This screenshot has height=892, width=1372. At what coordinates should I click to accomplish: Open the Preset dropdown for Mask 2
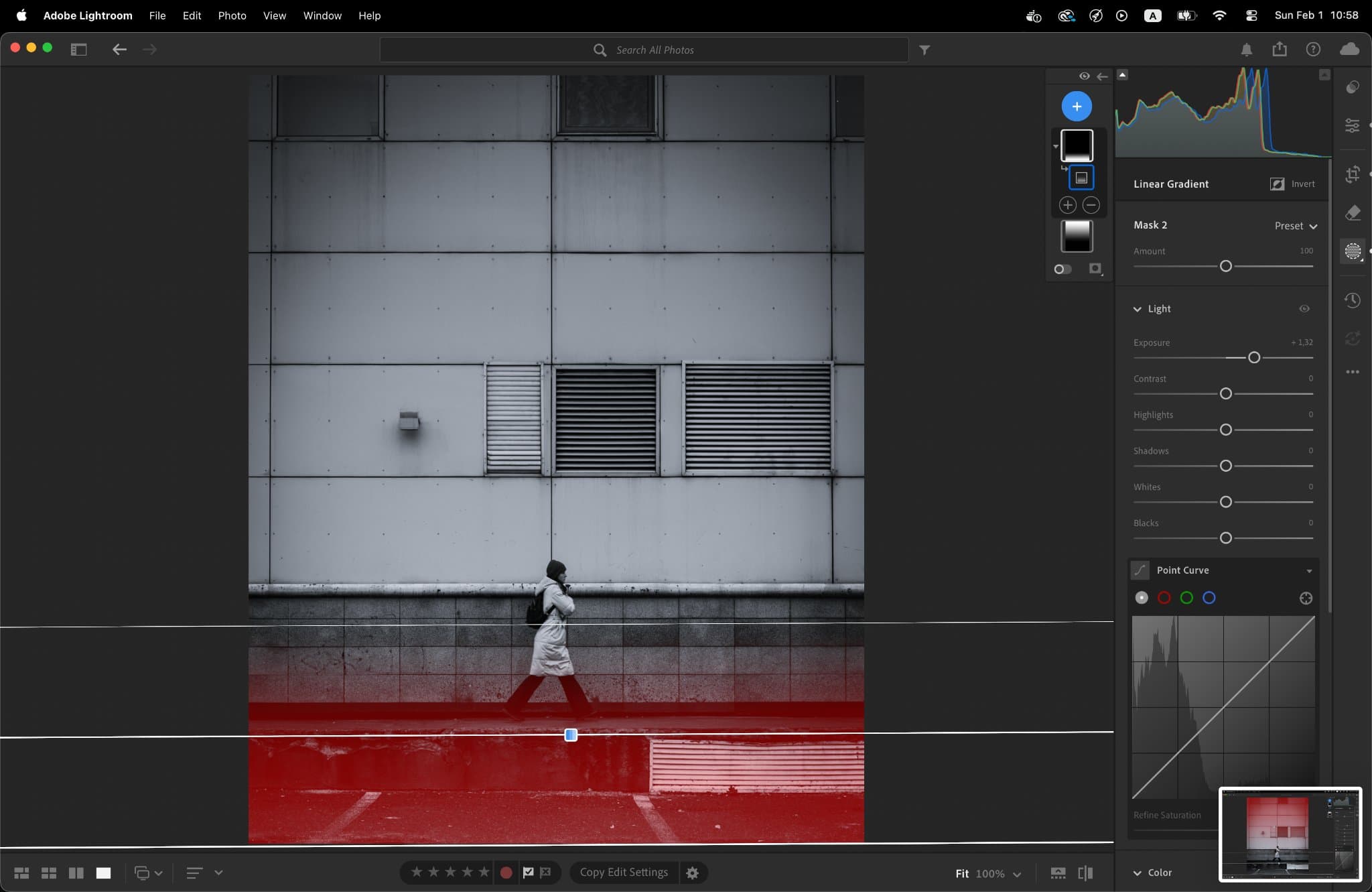click(x=1296, y=226)
